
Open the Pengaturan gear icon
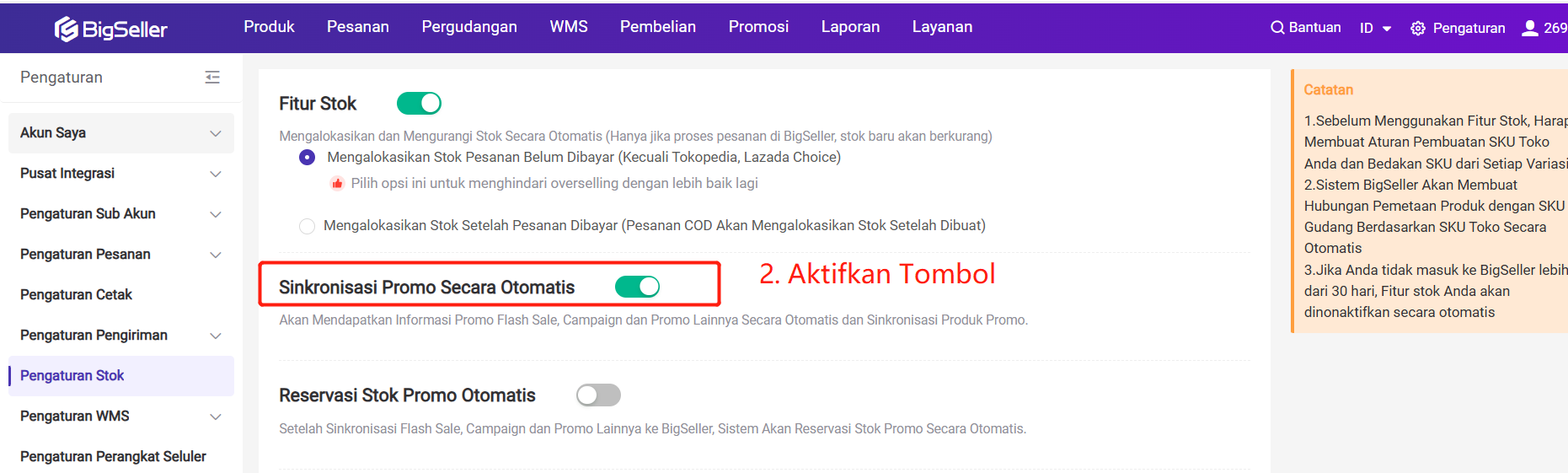(x=1418, y=29)
